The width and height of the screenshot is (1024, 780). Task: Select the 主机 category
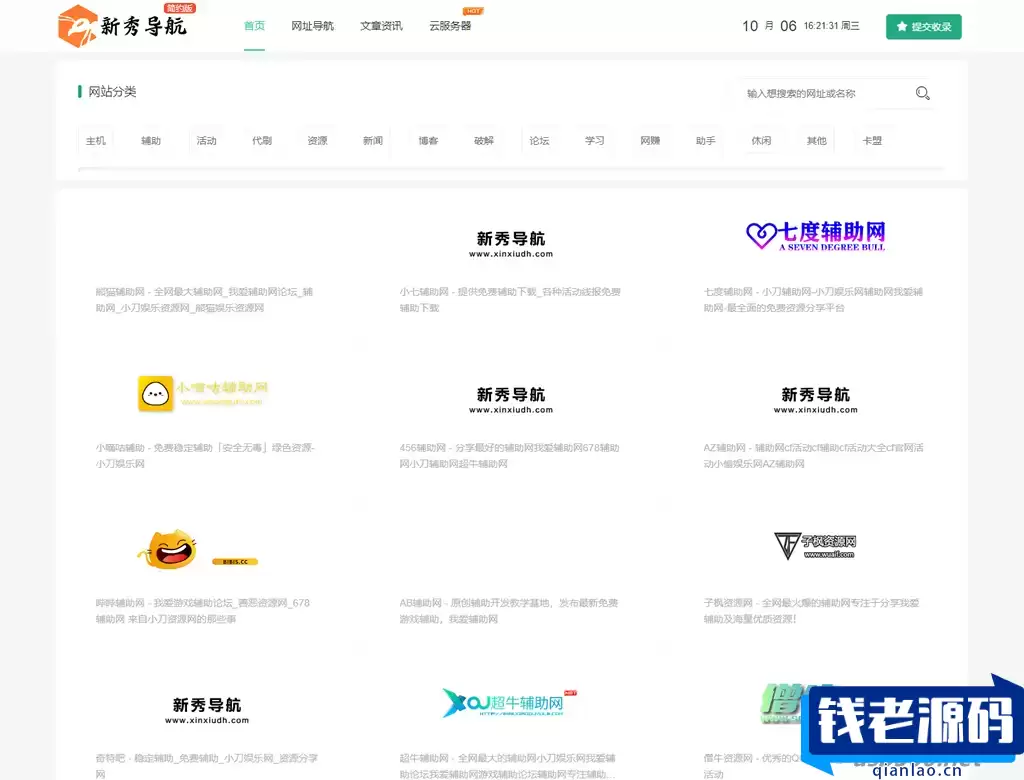click(95, 140)
